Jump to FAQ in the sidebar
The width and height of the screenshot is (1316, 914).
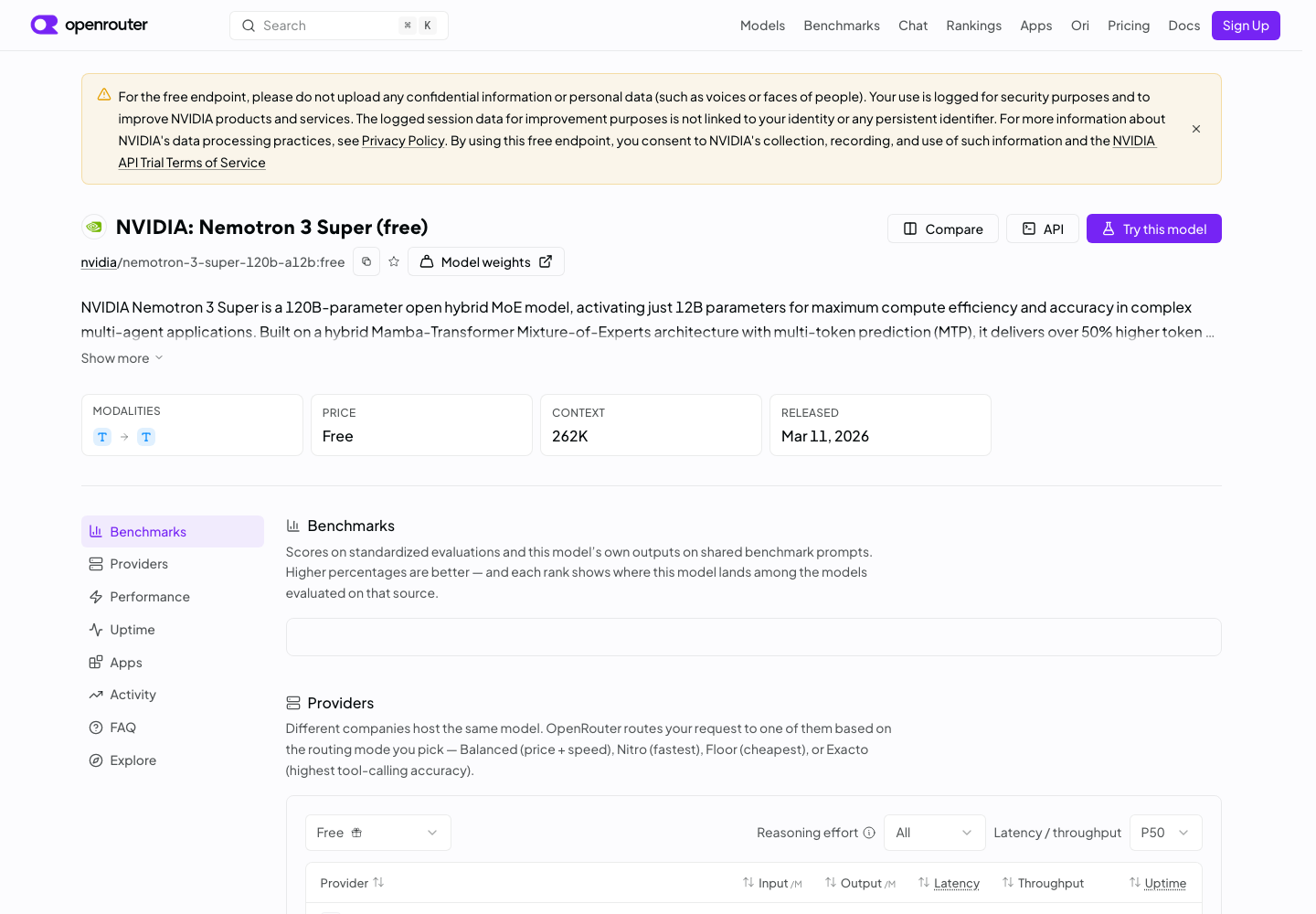click(x=173, y=728)
